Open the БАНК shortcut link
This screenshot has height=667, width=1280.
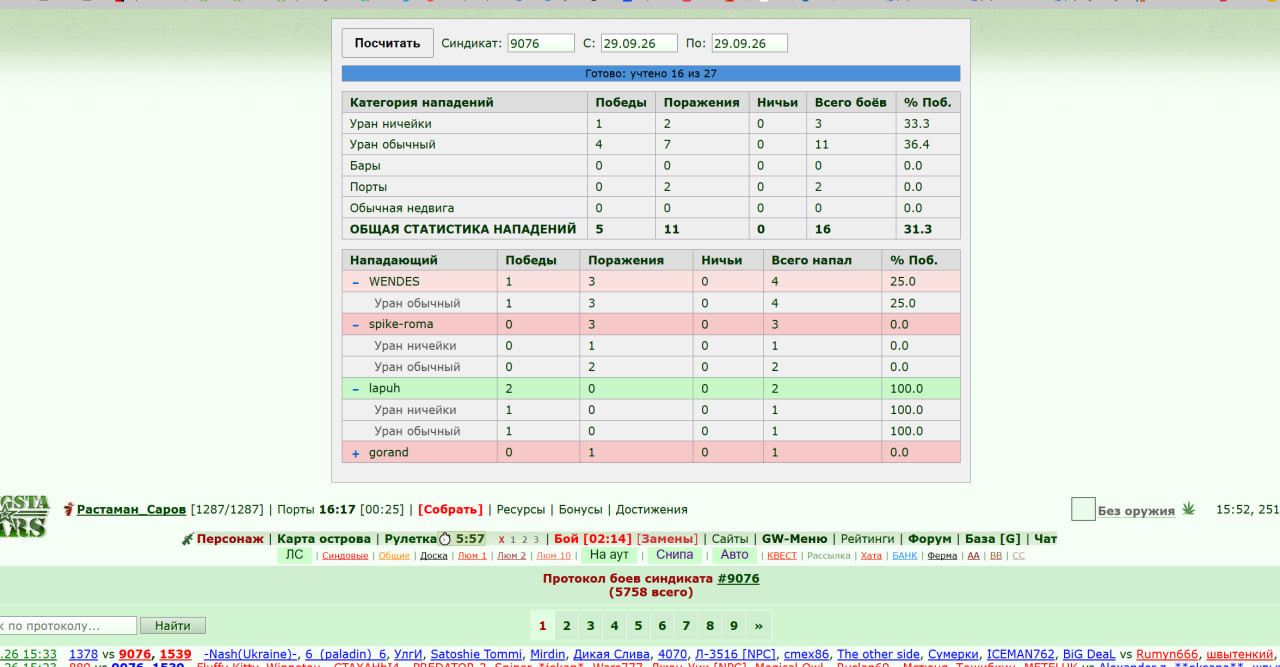[904, 556]
